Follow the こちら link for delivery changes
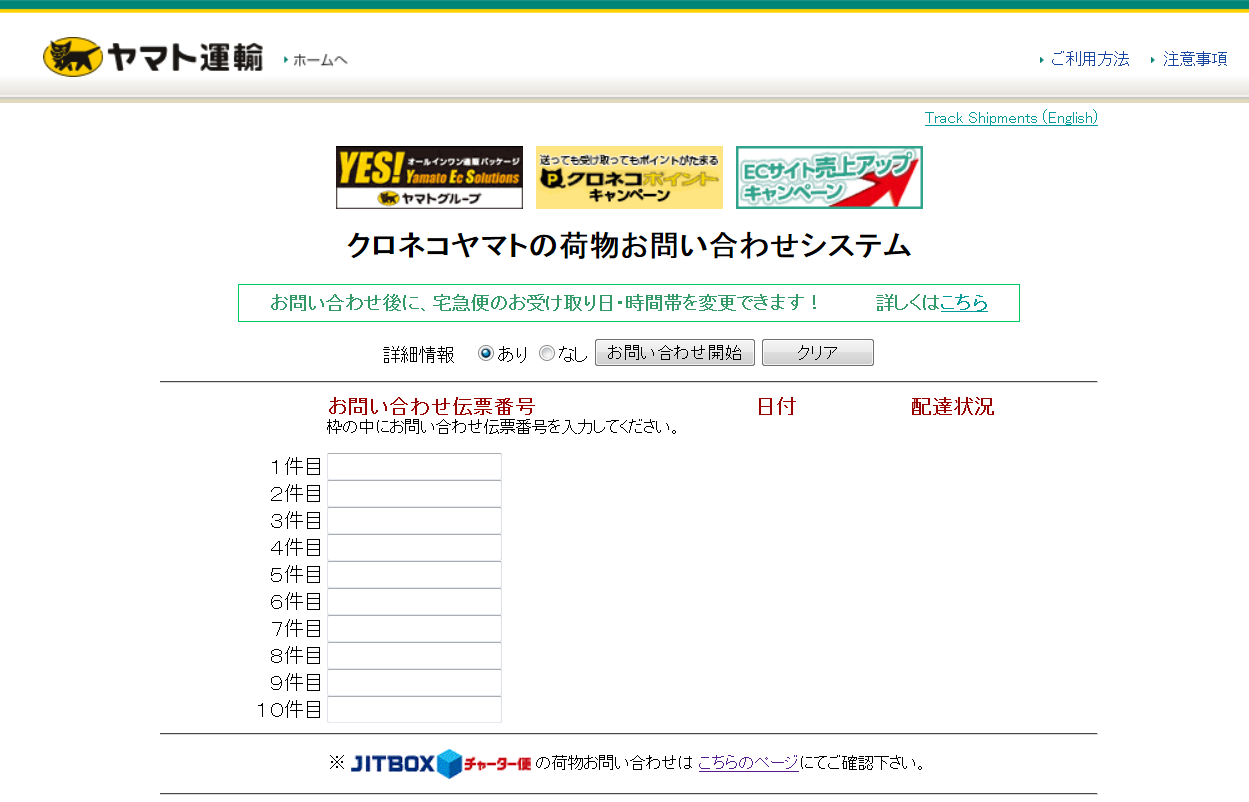The height and width of the screenshot is (802, 1249). coord(963,303)
